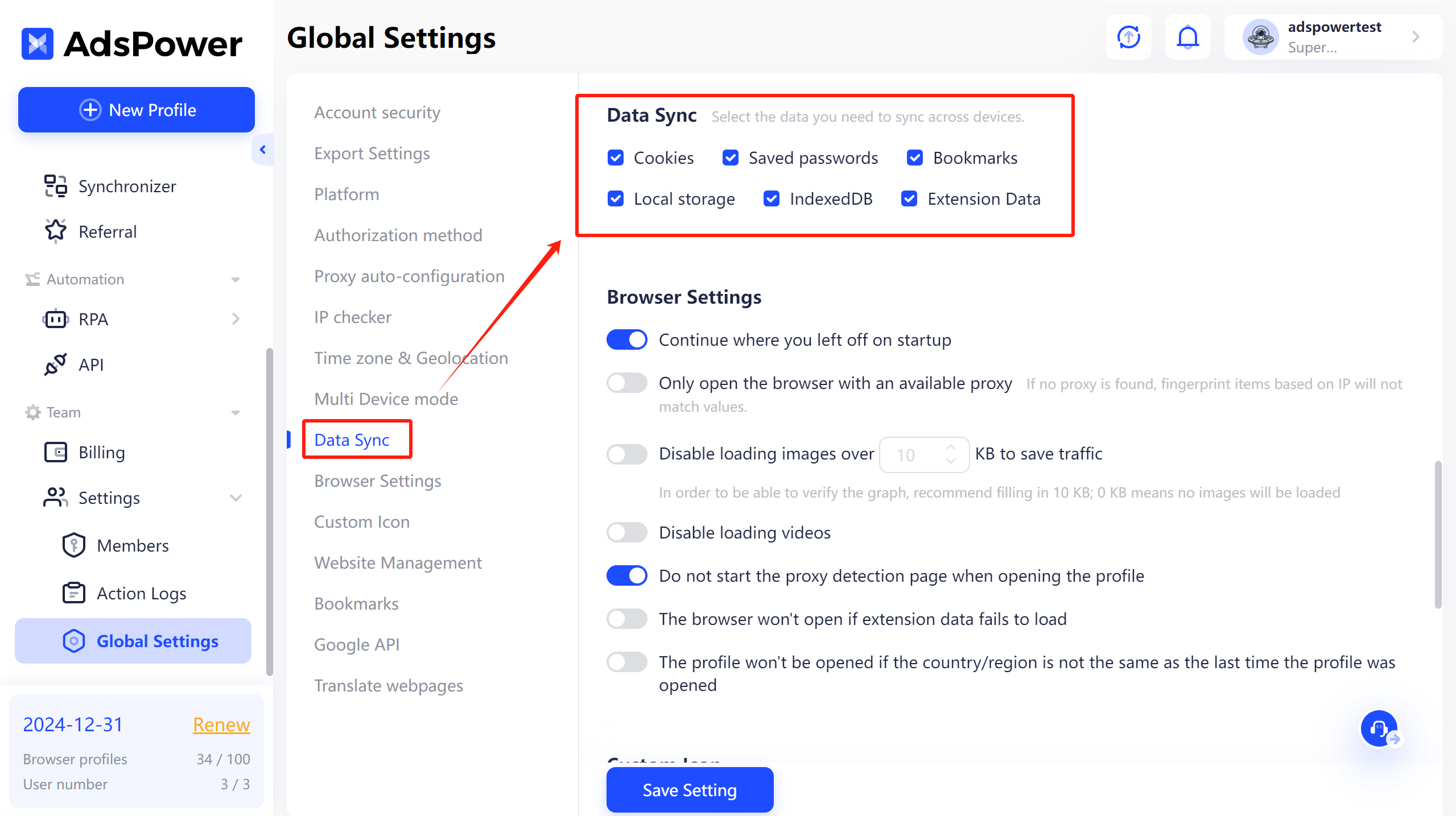Adjust KB value stepper field
The width and height of the screenshot is (1456, 816).
(919, 453)
